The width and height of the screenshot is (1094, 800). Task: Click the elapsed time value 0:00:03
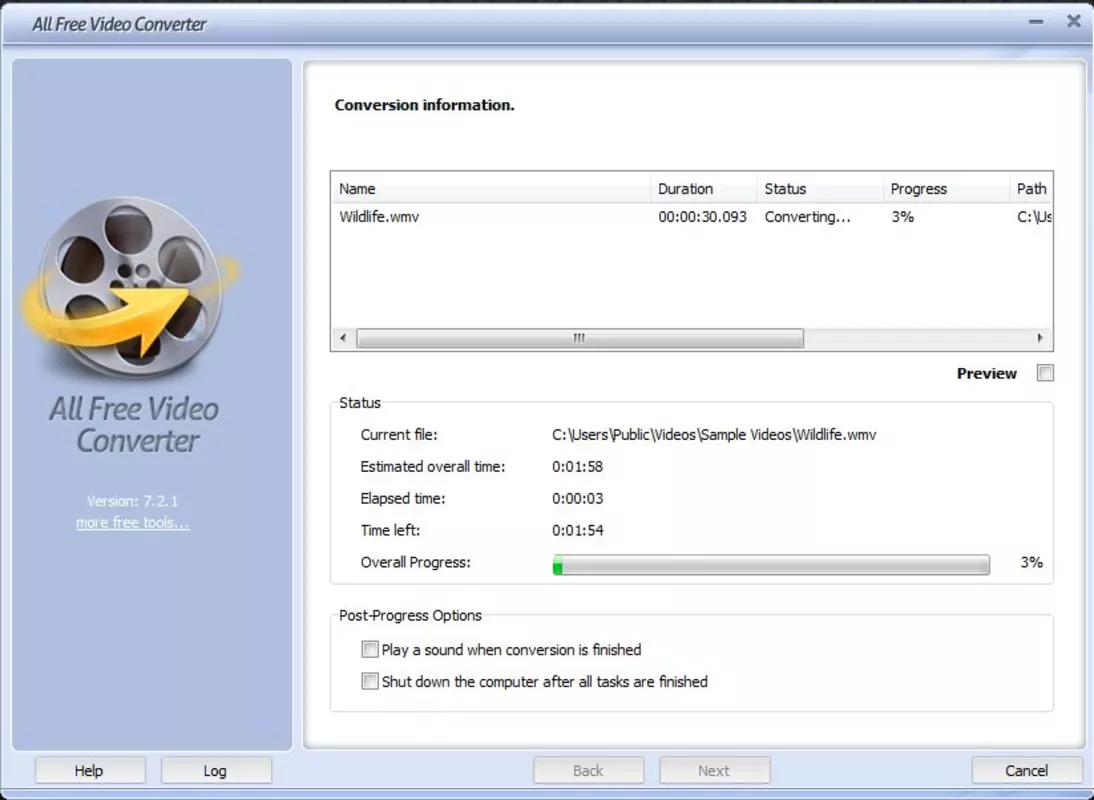pos(577,499)
